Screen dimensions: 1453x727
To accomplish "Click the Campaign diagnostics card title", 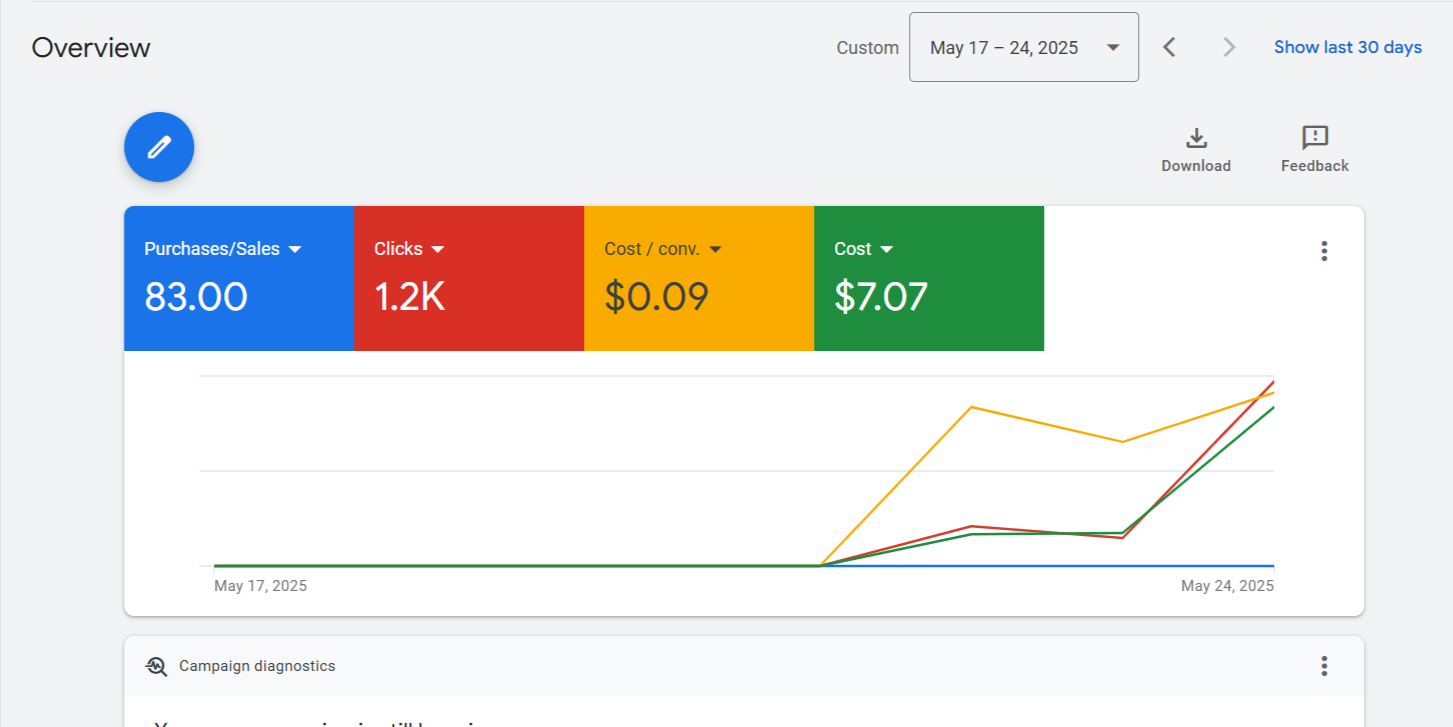I will coord(257,666).
